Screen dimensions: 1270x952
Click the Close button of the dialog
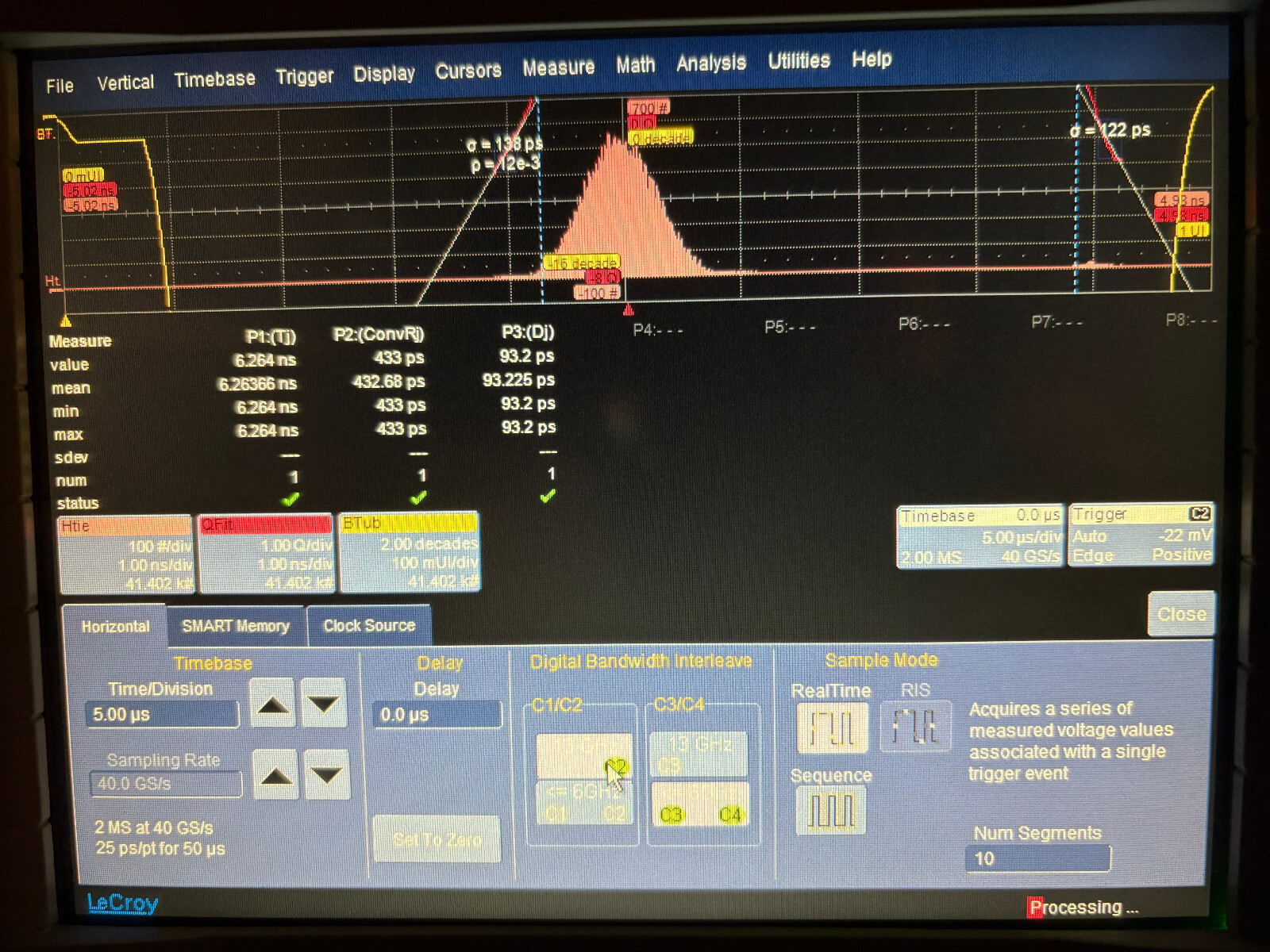point(1181,614)
